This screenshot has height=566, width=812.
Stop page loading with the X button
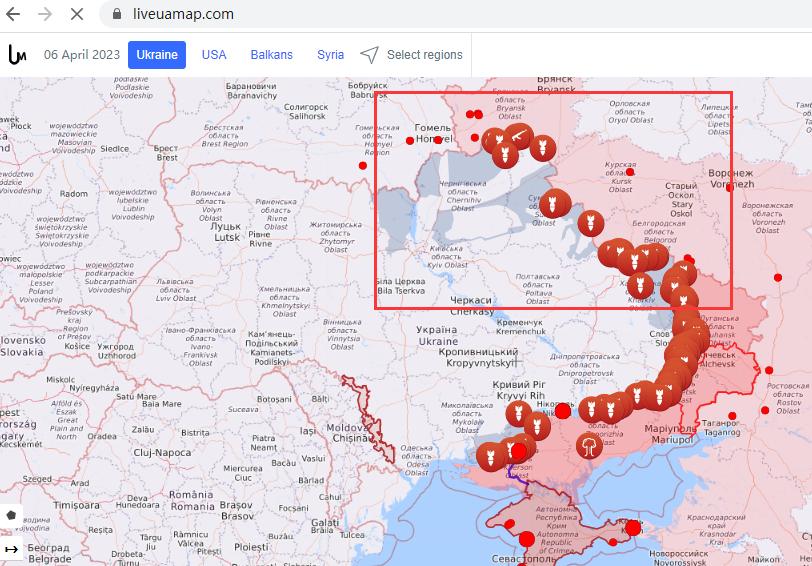click(77, 14)
